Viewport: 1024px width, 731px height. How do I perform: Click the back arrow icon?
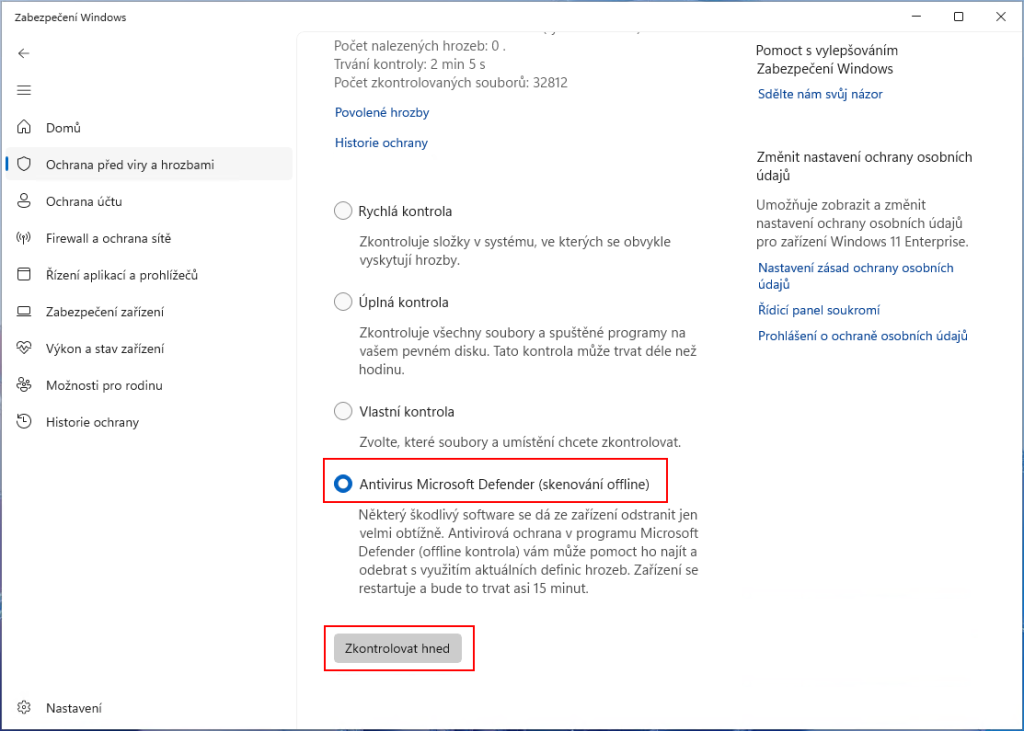[x=24, y=54]
